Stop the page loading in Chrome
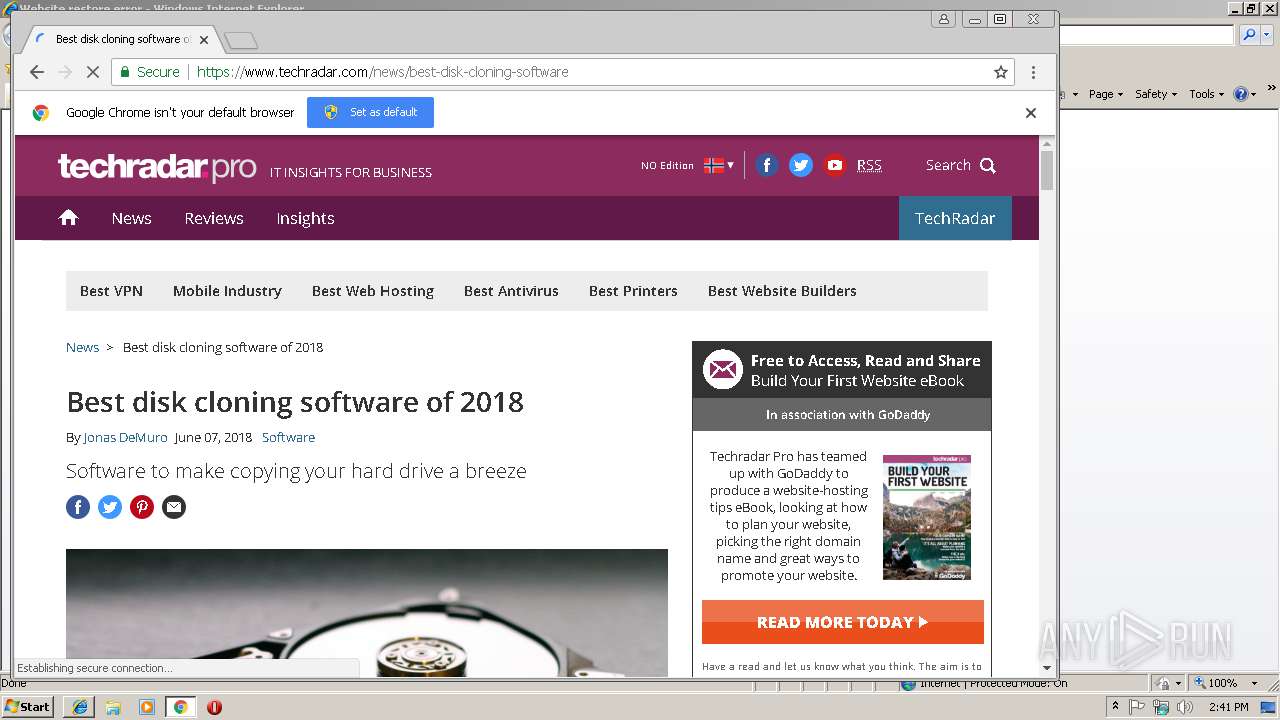This screenshot has width=1280, height=720. (x=93, y=72)
